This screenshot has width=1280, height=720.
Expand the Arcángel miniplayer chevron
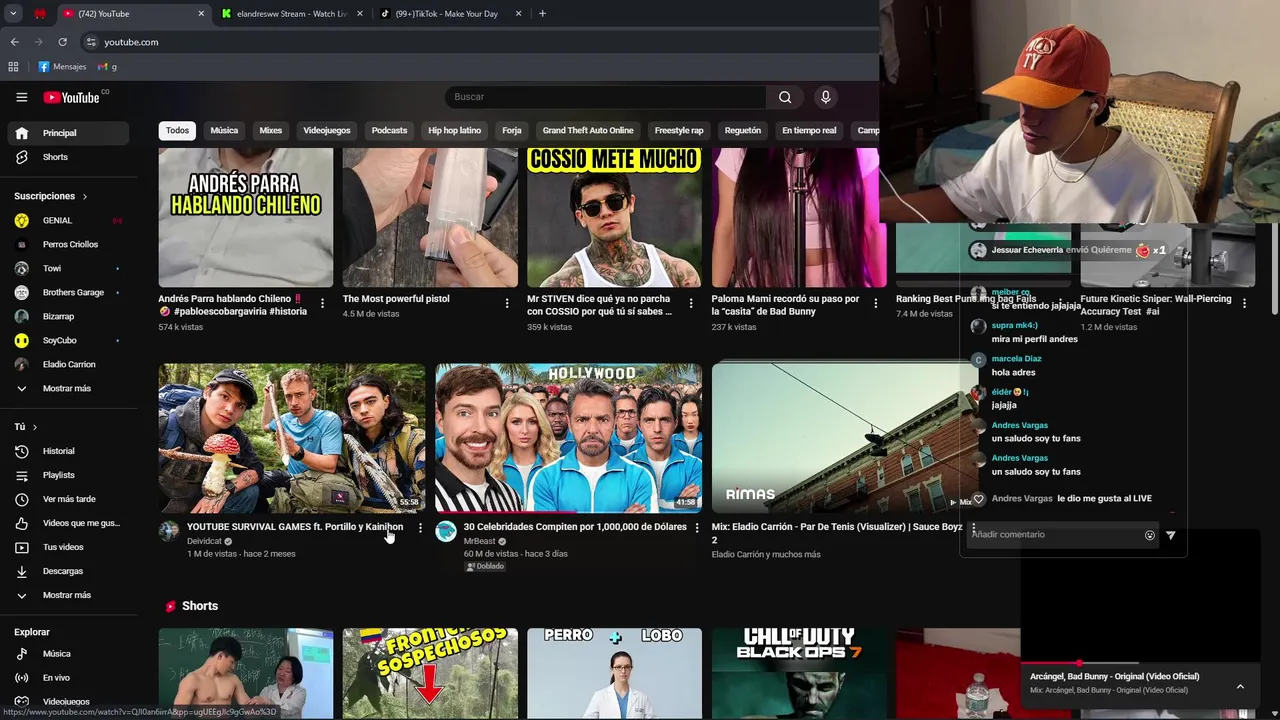point(1240,686)
